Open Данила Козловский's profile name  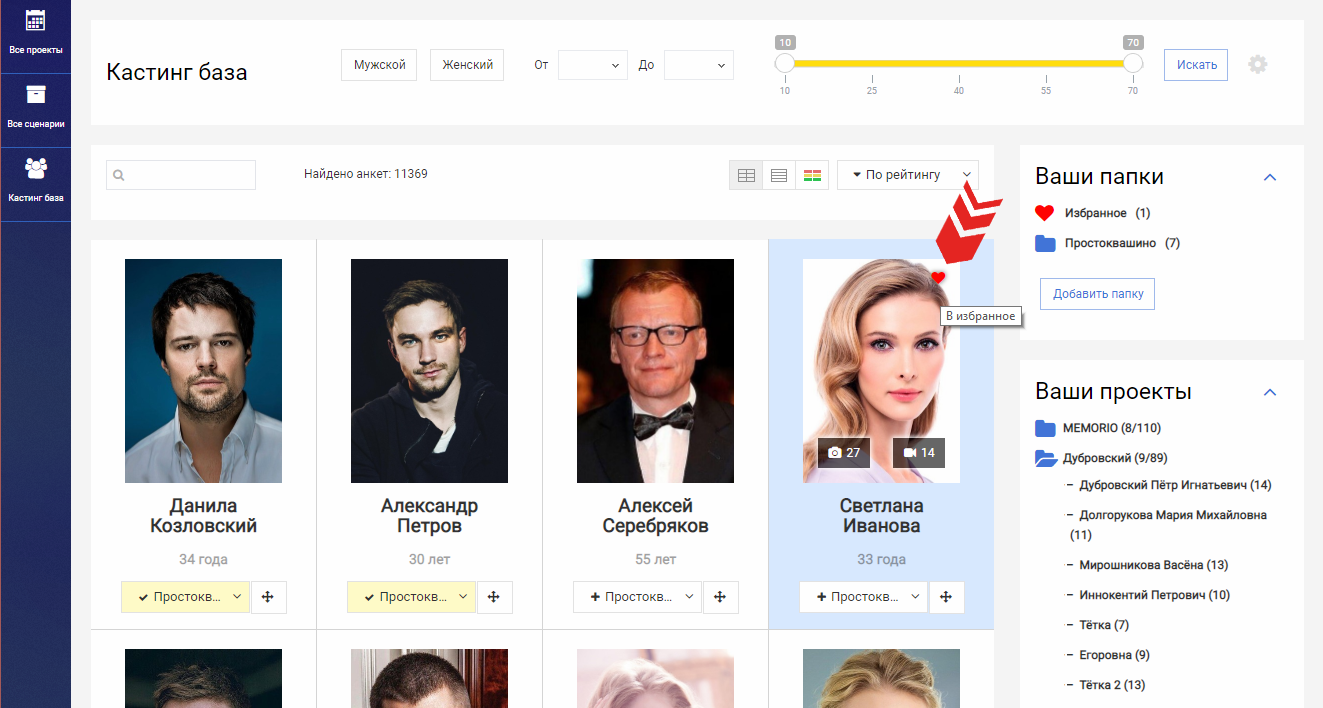point(204,516)
